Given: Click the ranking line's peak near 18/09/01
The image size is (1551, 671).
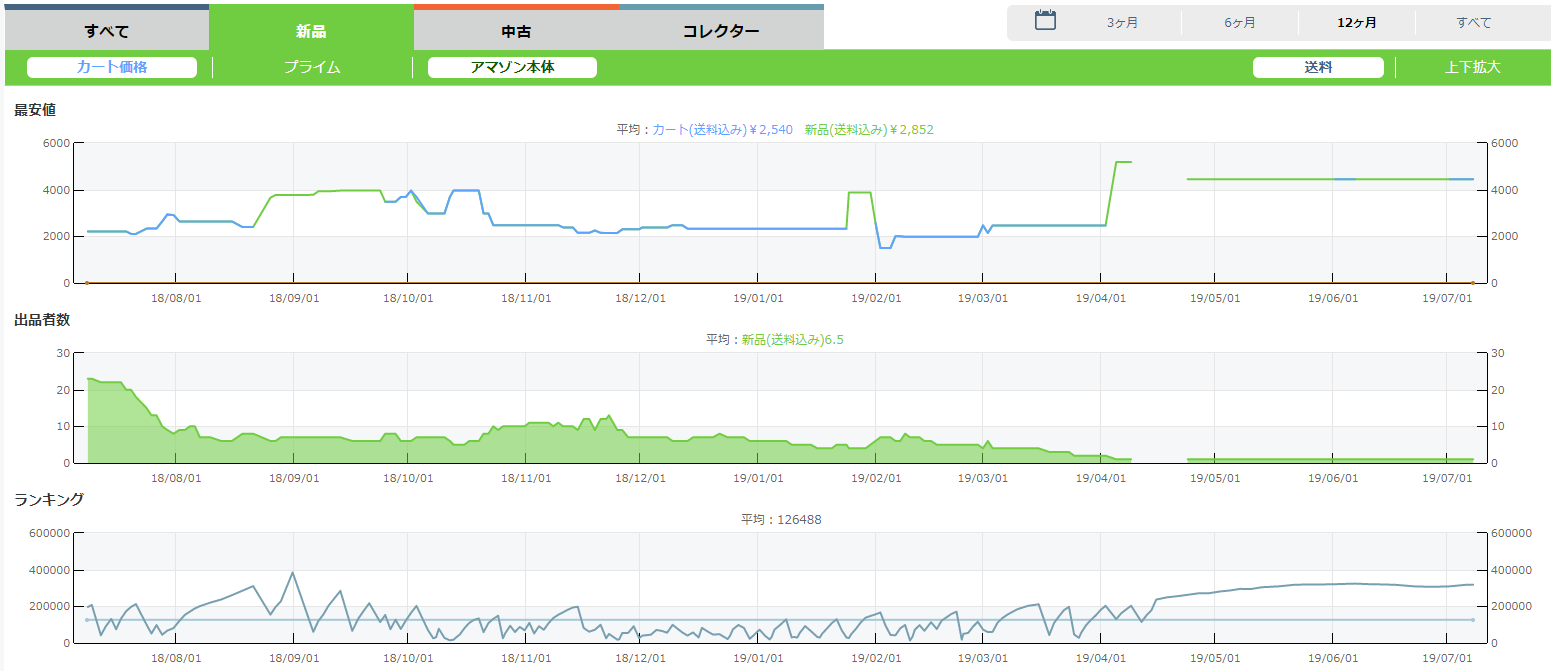Looking at the screenshot, I should [292, 573].
